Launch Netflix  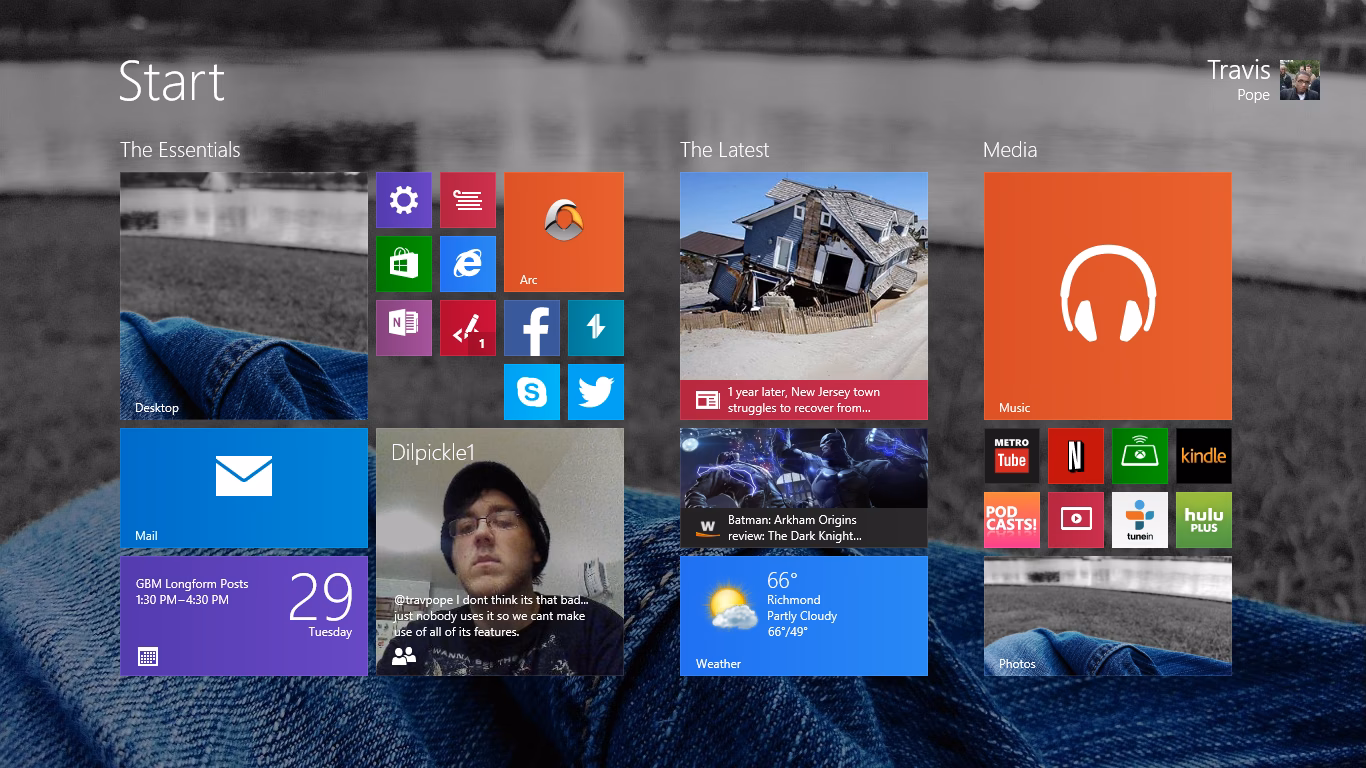coord(1075,456)
